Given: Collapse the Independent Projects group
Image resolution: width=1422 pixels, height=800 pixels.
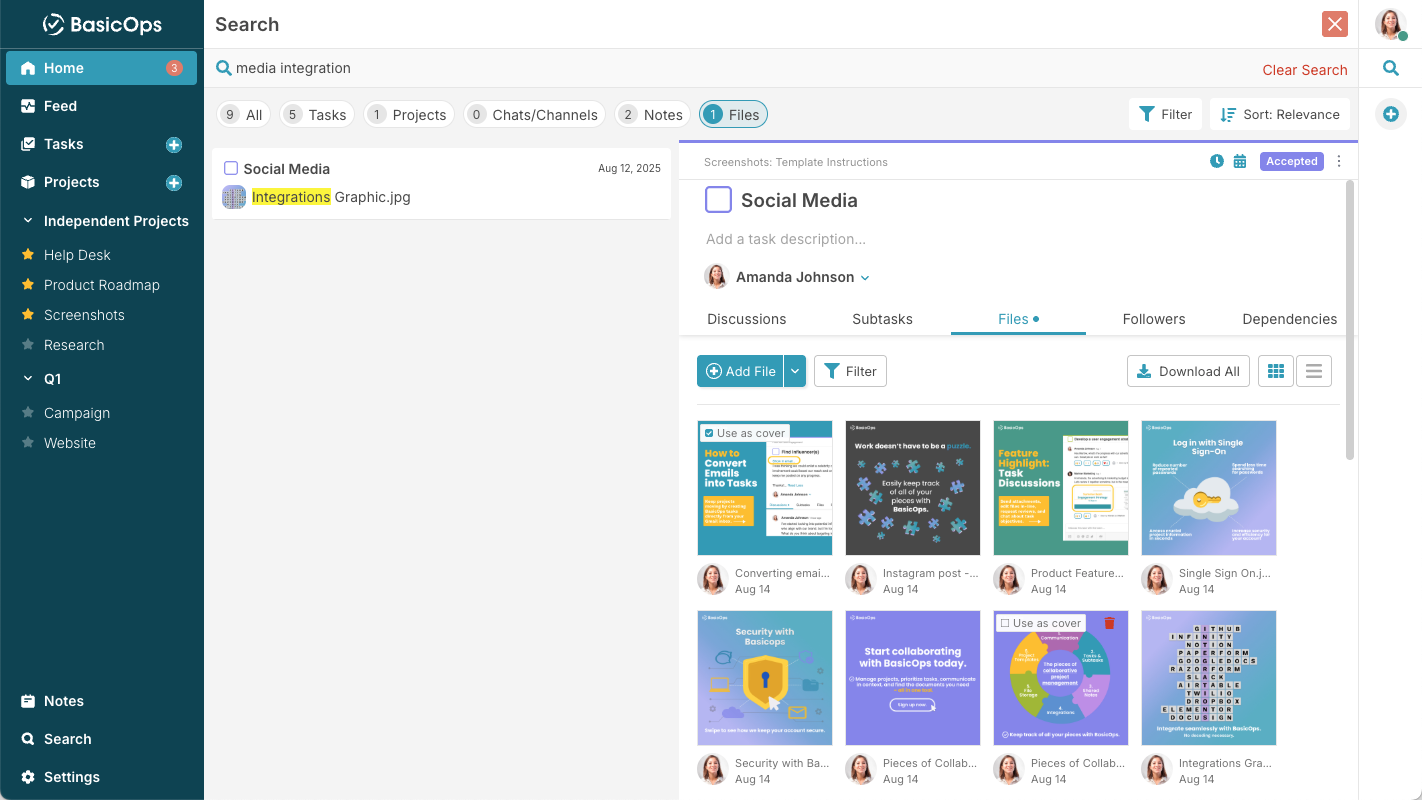Looking at the screenshot, I should pos(28,221).
